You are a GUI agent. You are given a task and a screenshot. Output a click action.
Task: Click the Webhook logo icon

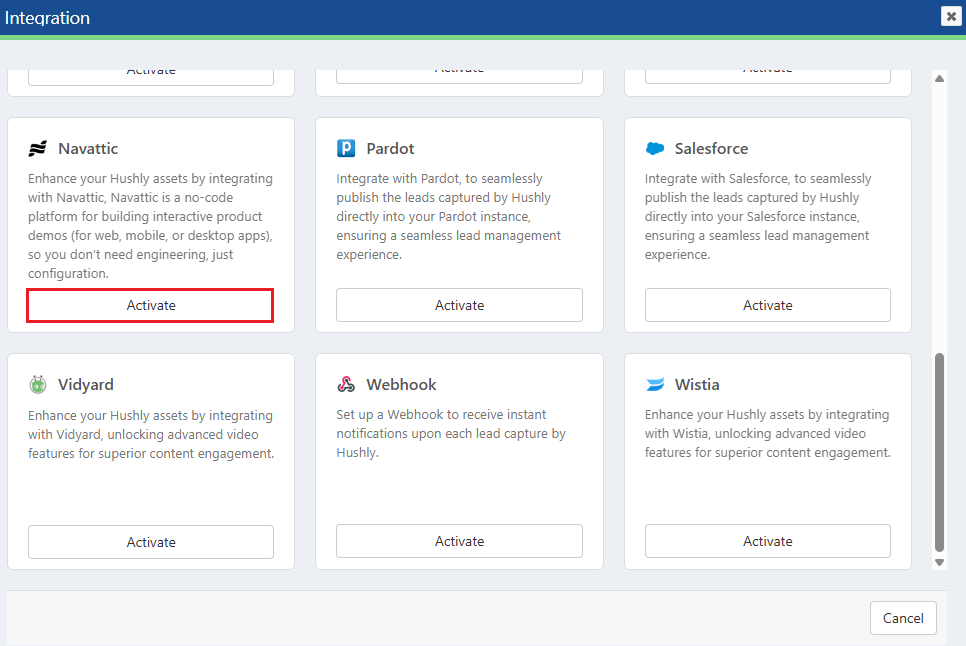pos(346,384)
